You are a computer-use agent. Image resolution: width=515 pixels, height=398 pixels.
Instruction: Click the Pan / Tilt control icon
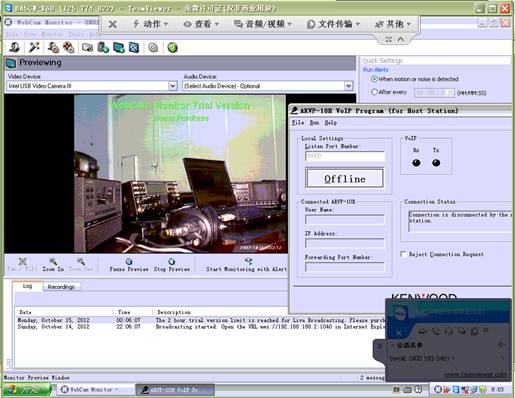pos(22,264)
